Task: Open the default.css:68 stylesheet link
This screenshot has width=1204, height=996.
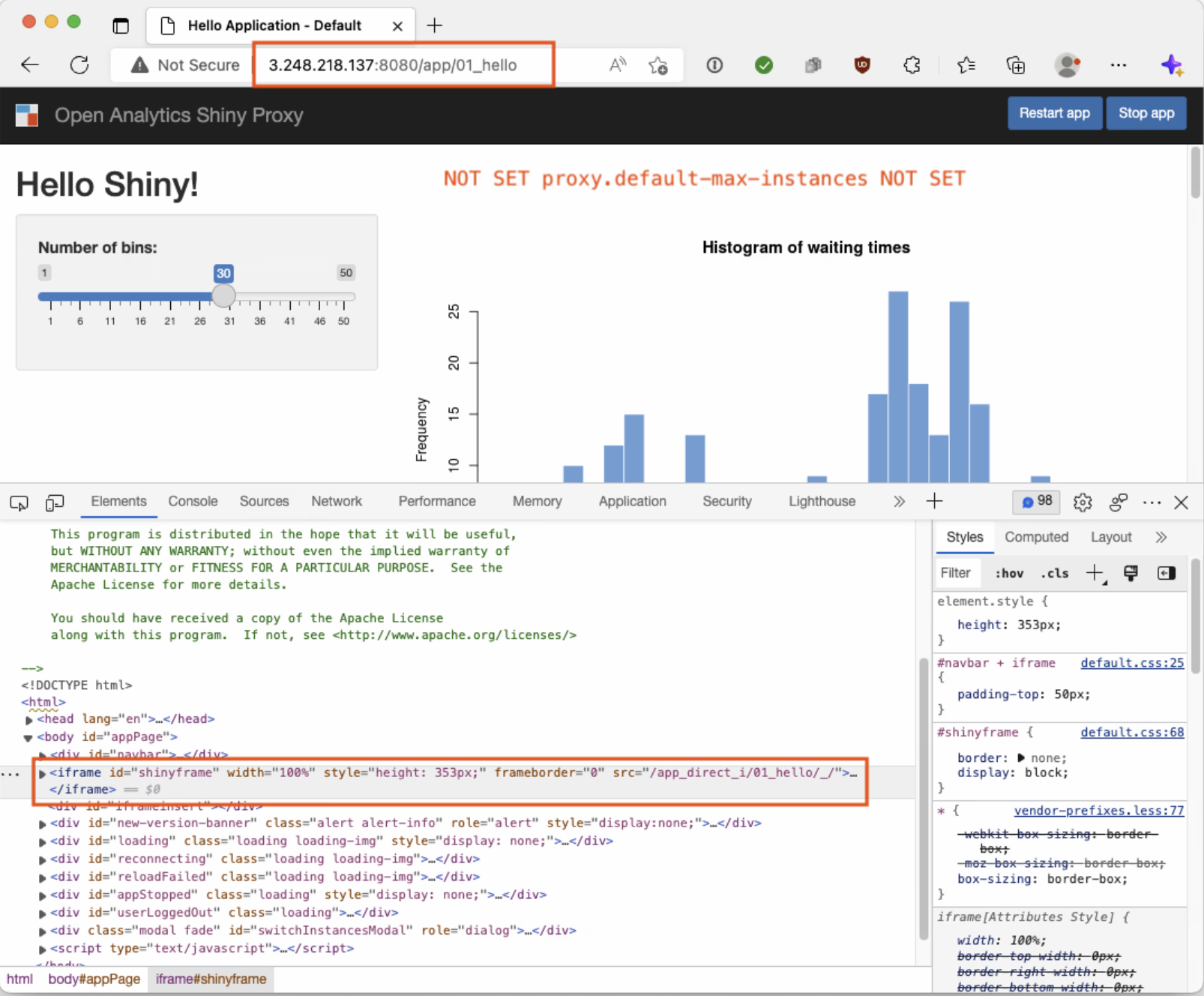Action: click(x=1132, y=732)
